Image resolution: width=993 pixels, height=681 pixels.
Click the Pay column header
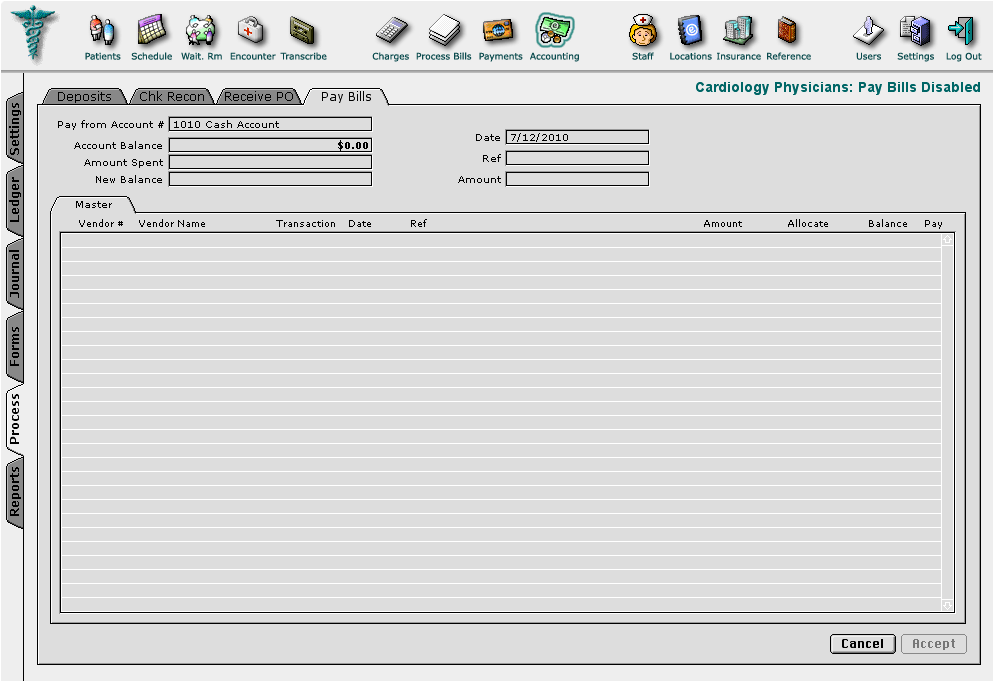point(933,224)
